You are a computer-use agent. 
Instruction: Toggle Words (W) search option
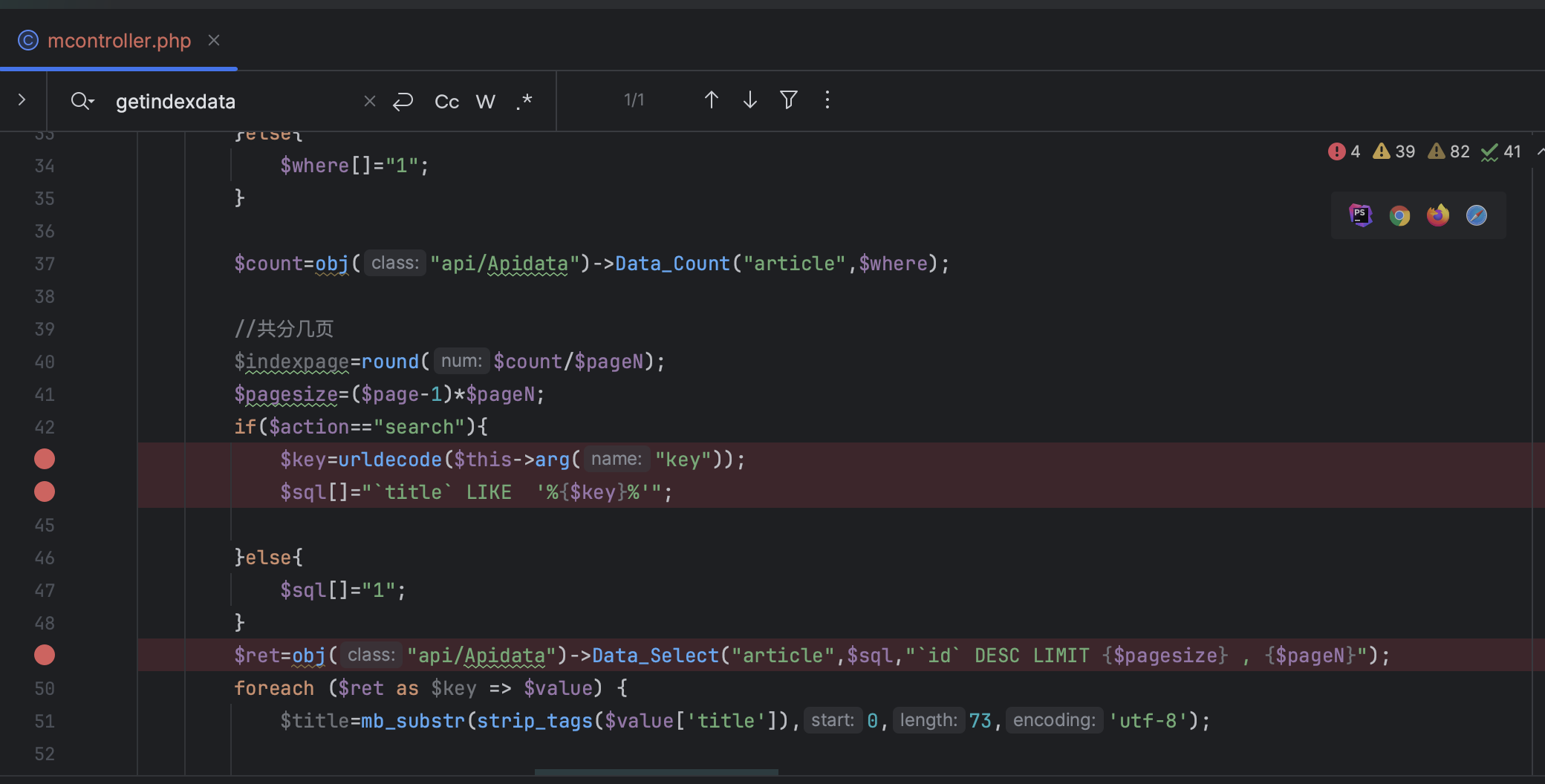[485, 102]
